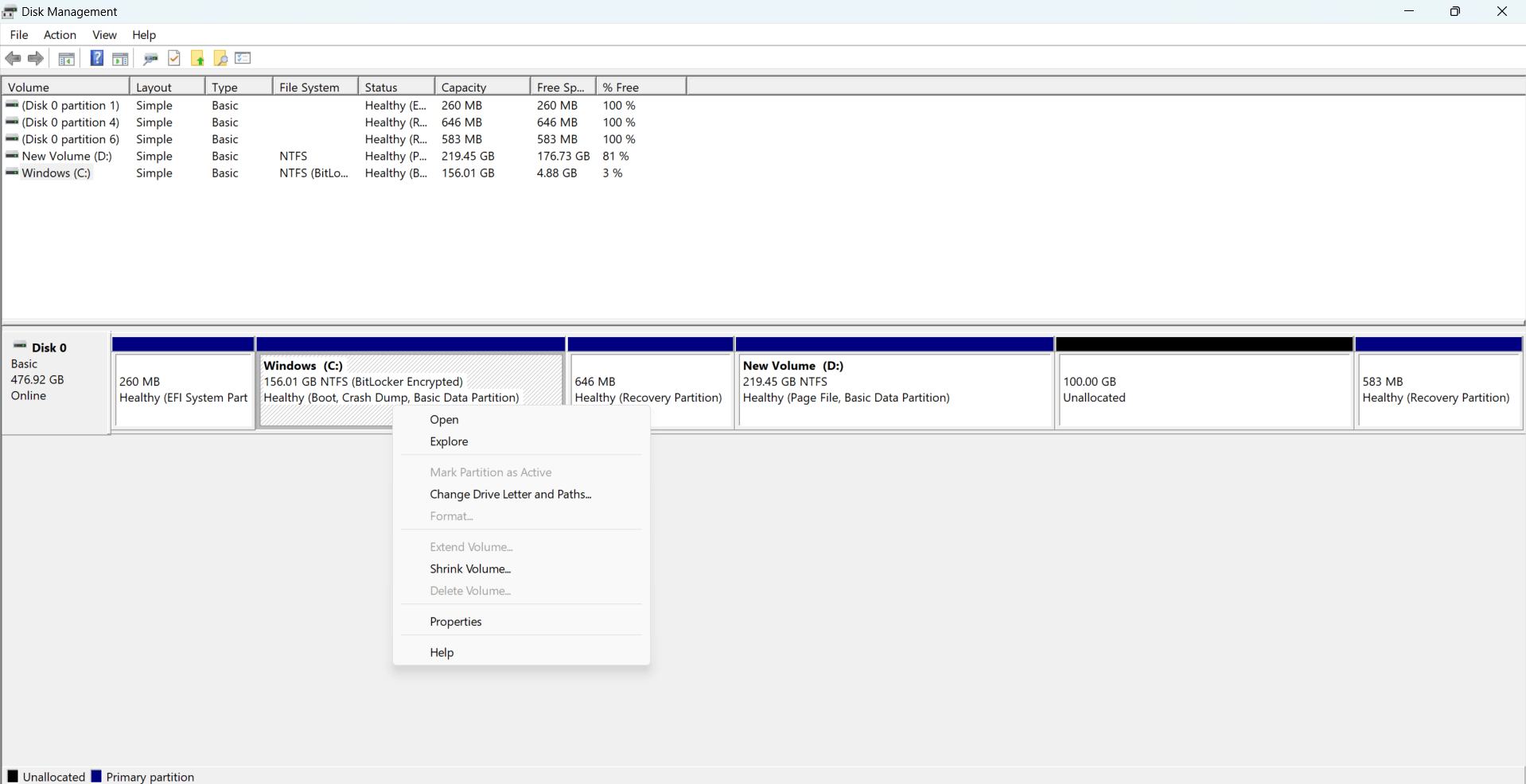The width and height of the screenshot is (1526, 784).
Task: Click the Disk Management title bar app icon
Action: tap(10, 12)
